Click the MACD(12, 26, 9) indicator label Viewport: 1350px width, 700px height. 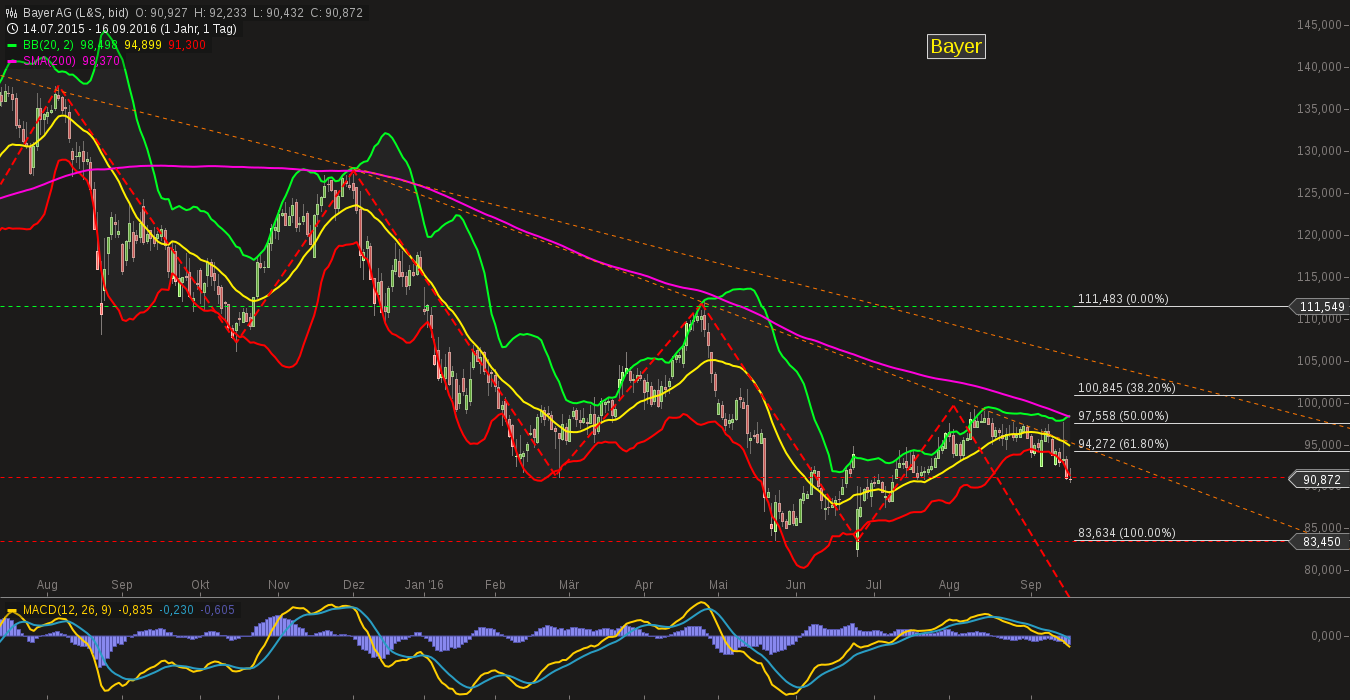(x=67, y=610)
